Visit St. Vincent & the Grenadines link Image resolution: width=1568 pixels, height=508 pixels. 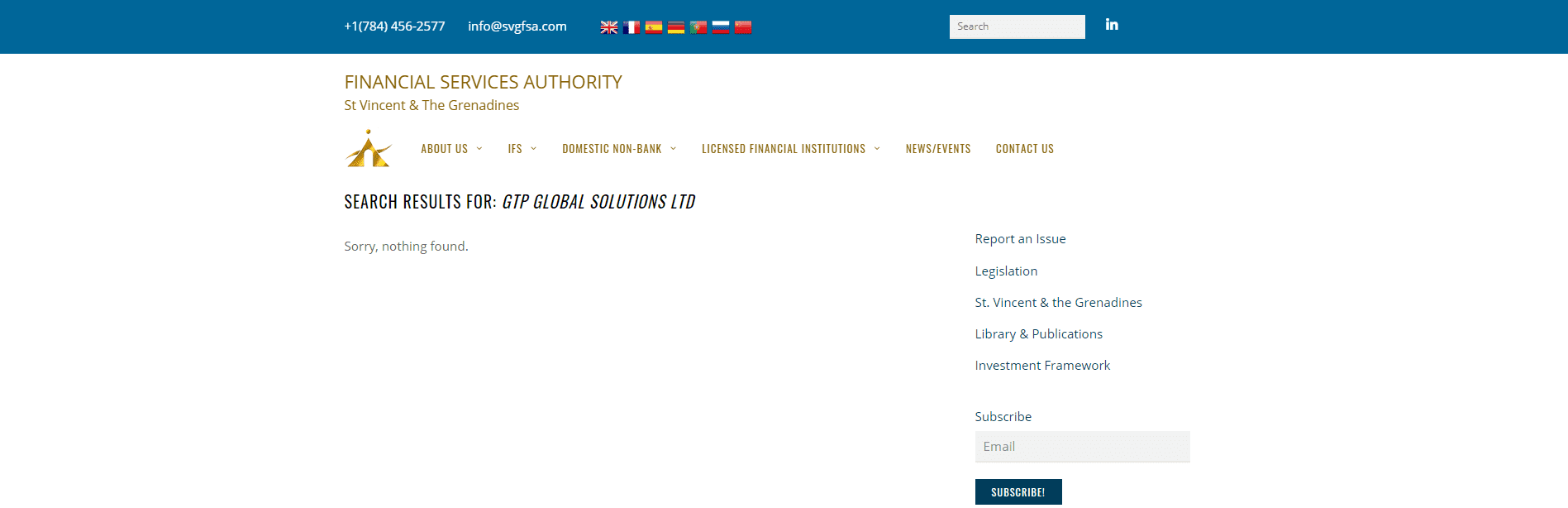1059,303
